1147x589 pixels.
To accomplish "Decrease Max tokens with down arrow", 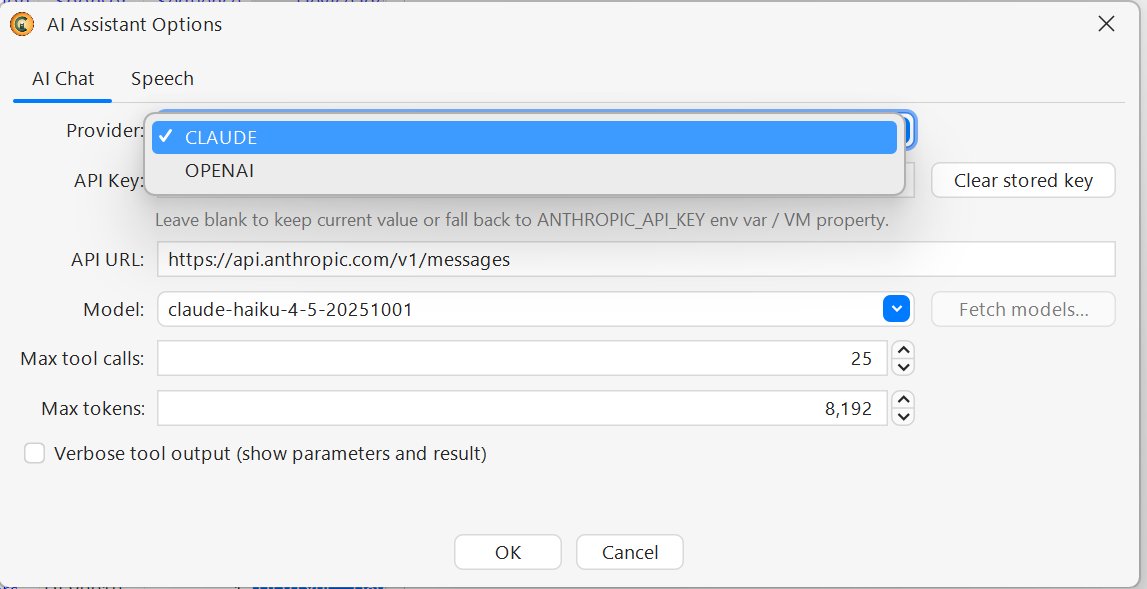I will [x=903, y=416].
